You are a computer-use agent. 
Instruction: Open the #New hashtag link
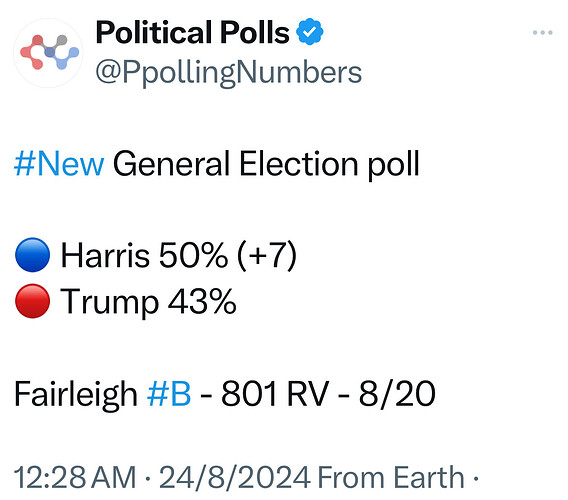[x=59, y=164]
